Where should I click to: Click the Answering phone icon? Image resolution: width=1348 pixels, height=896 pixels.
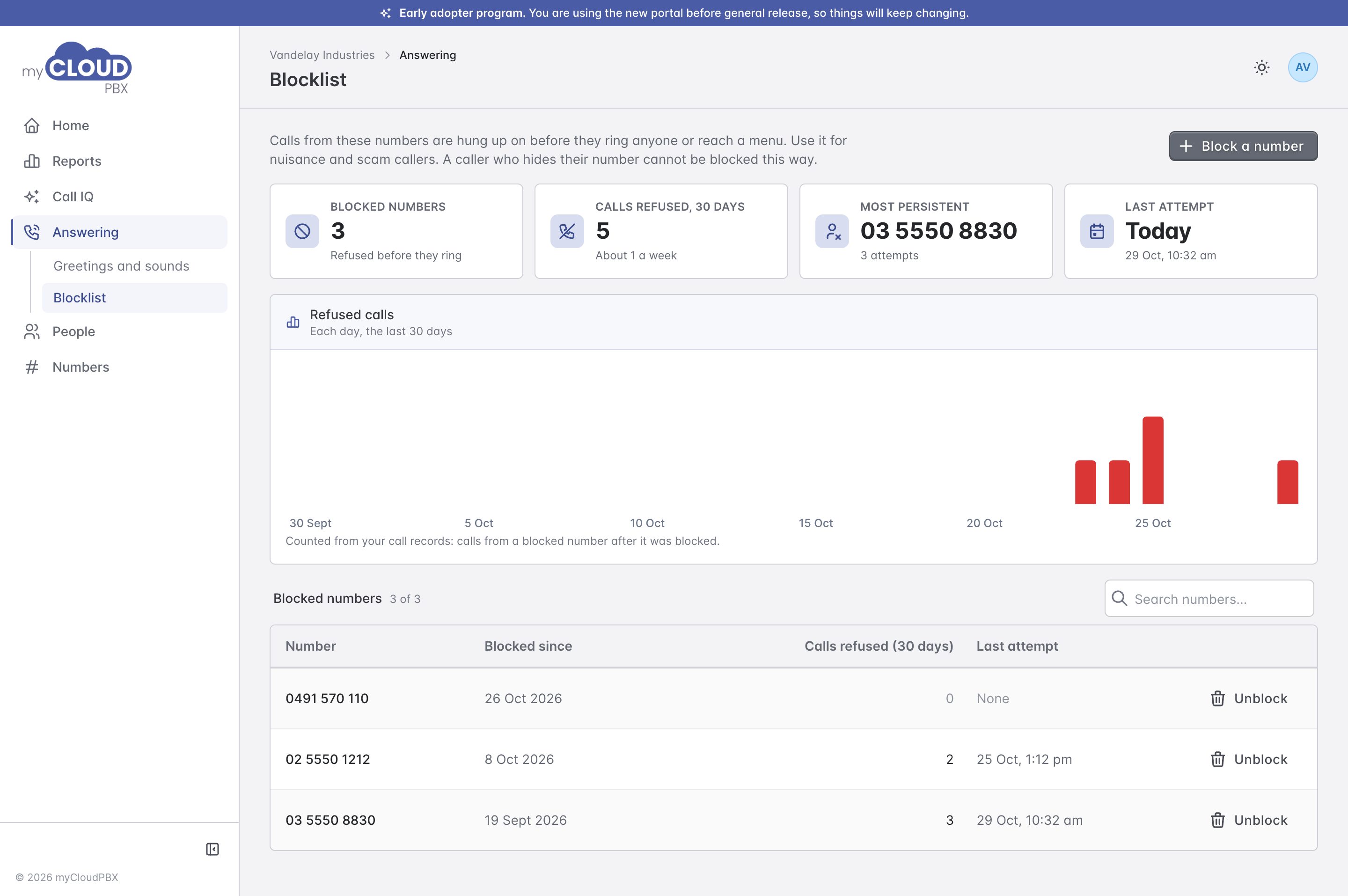click(x=32, y=232)
